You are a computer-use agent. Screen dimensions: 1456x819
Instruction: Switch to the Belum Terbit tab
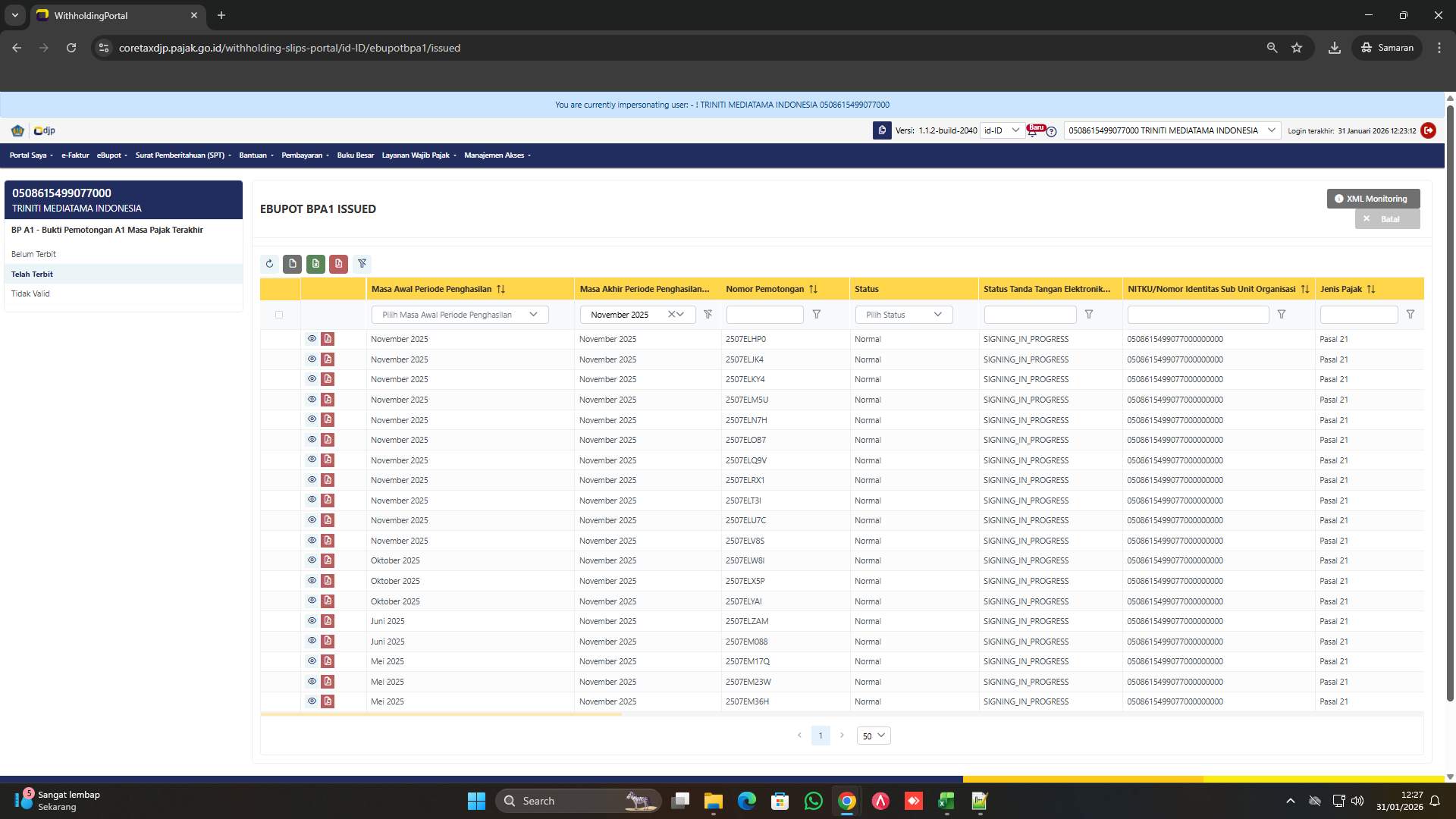[33, 254]
